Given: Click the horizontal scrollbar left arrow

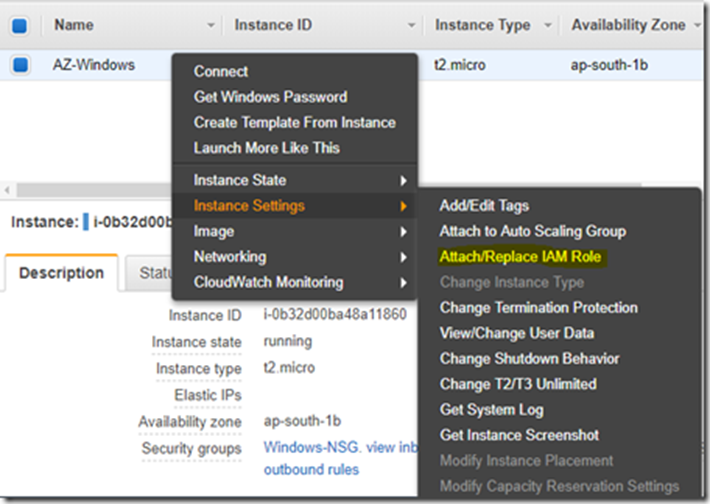Looking at the screenshot, I should pos(7,190).
